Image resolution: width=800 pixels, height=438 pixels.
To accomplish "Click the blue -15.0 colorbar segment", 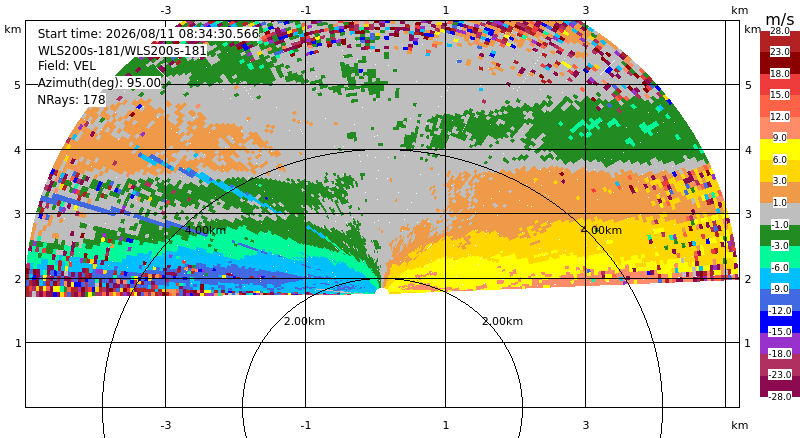I will (x=780, y=321).
